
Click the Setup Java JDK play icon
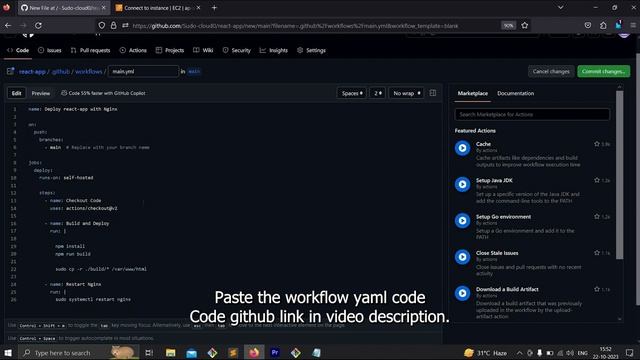pos(462,184)
